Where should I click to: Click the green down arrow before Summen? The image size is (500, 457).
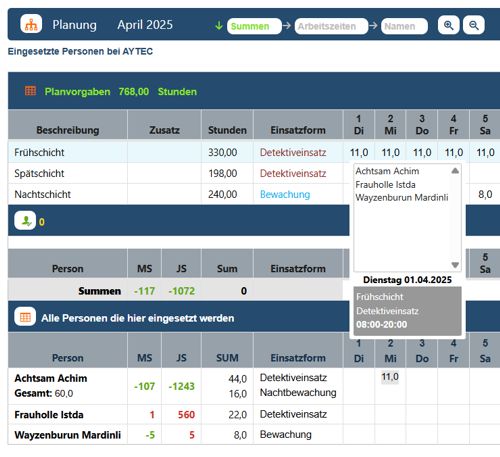[x=219, y=25]
